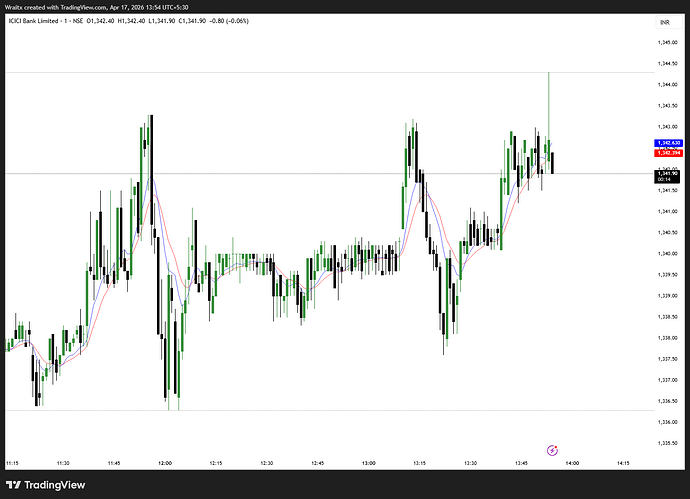Click the purple lightning event icon
Screen dimensions: 690x499
click(x=553, y=451)
